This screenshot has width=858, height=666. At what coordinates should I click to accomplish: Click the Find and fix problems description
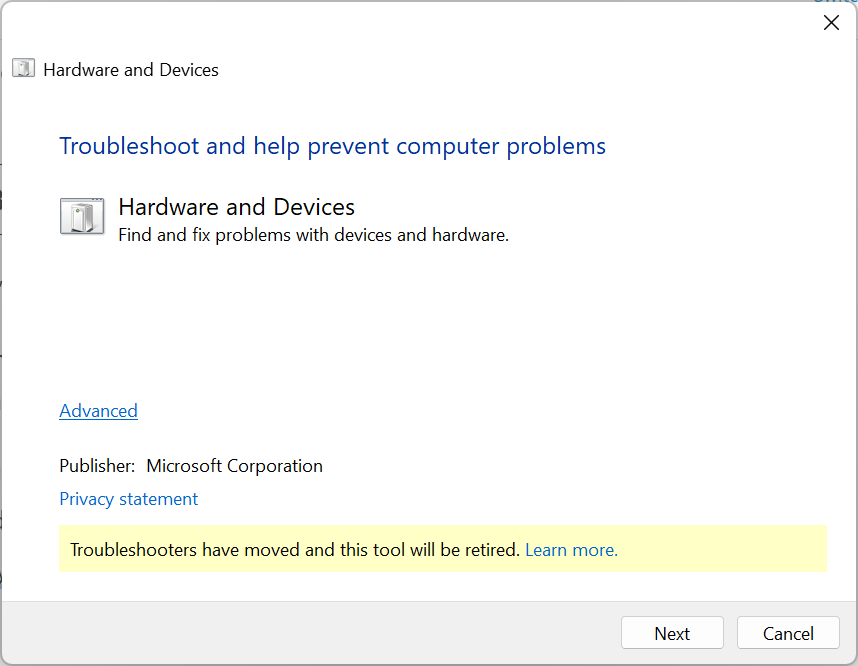(313, 236)
